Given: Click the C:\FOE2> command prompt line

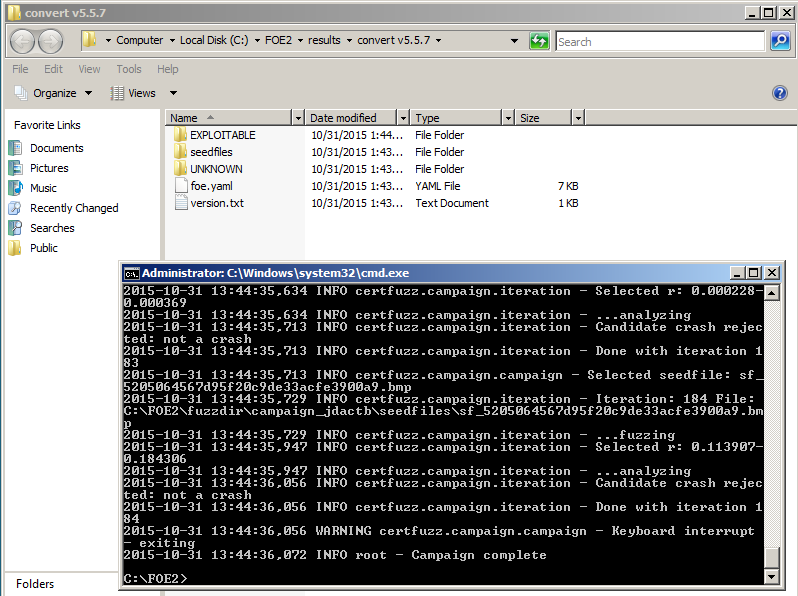Looking at the screenshot, I should [155, 579].
